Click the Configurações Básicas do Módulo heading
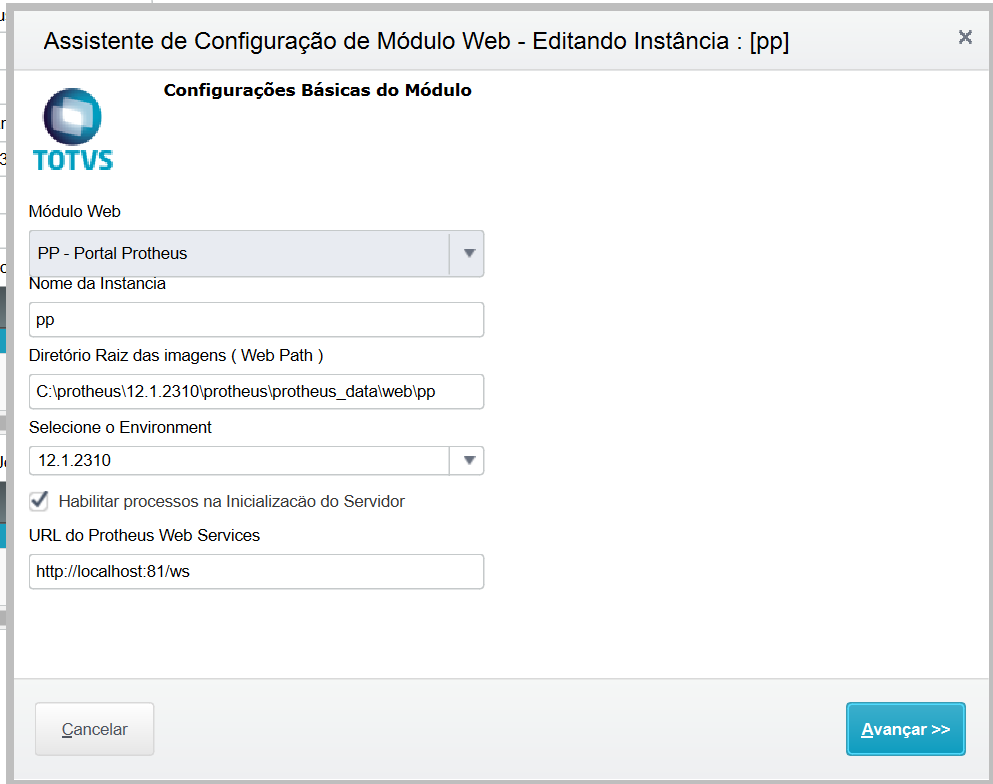This screenshot has height=784, width=993. [317, 90]
